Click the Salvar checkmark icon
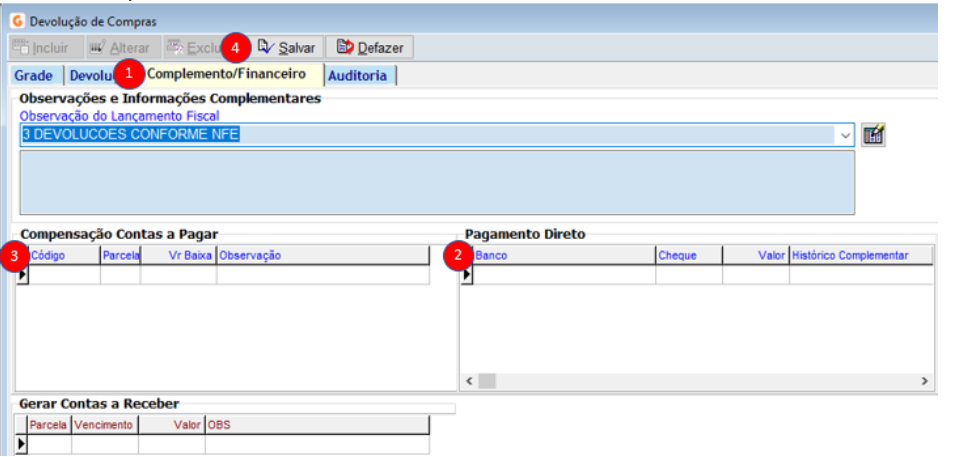The height and width of the screenshot is (457, 967). click(x=266, y=47)
